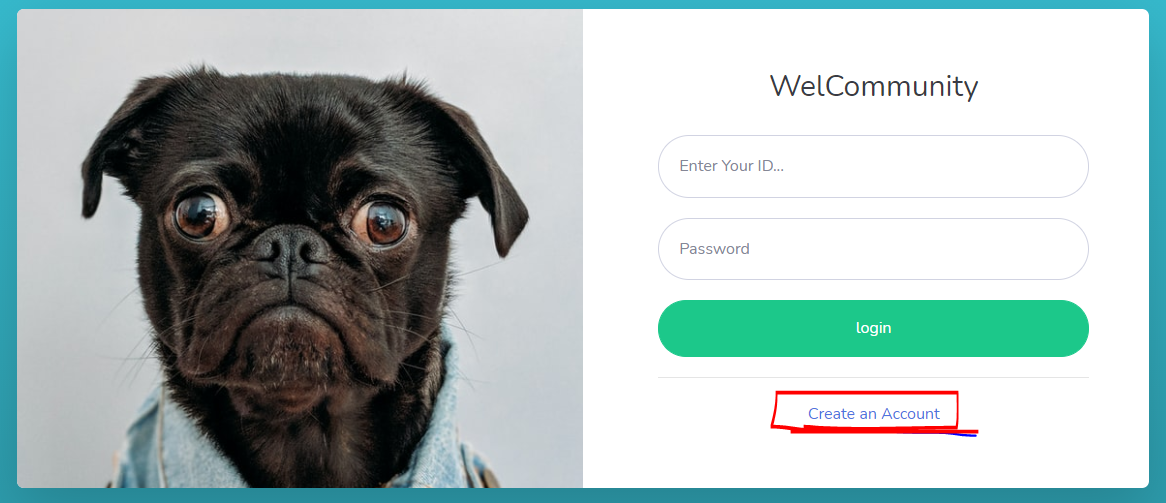Select the Password input box
Image resolution: width=1166 pixels, height=503 pixels.
point(873,249)
